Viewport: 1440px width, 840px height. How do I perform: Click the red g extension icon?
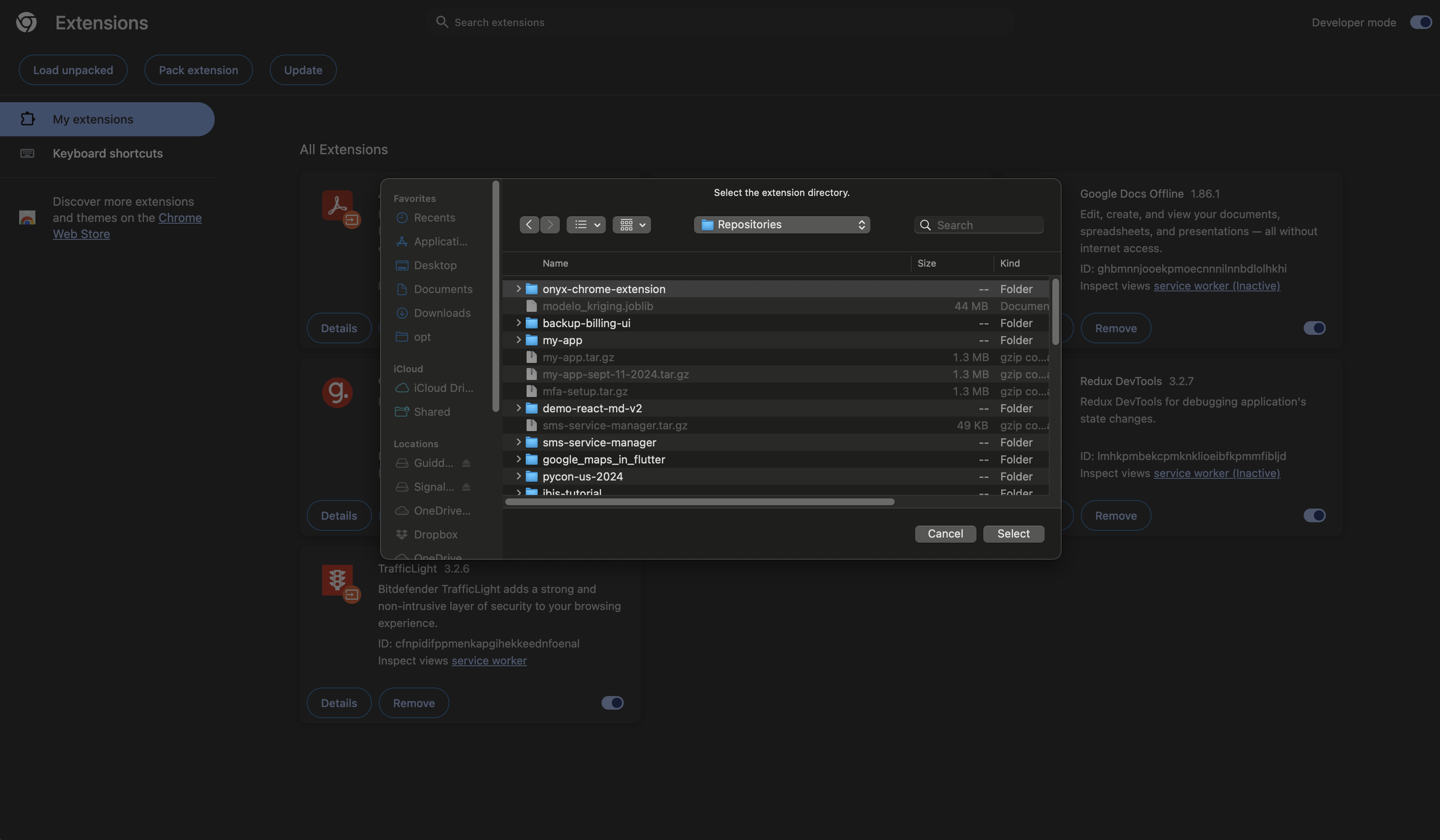tap(337, 393)
